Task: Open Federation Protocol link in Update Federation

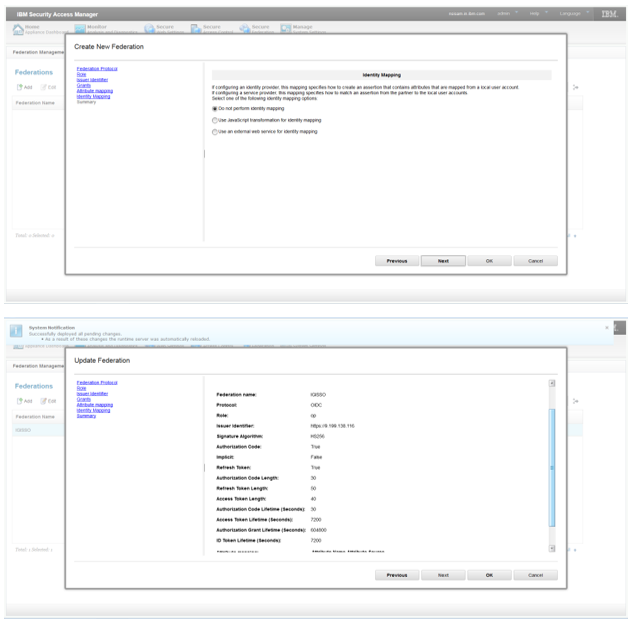Action: (x=97, y=383)
